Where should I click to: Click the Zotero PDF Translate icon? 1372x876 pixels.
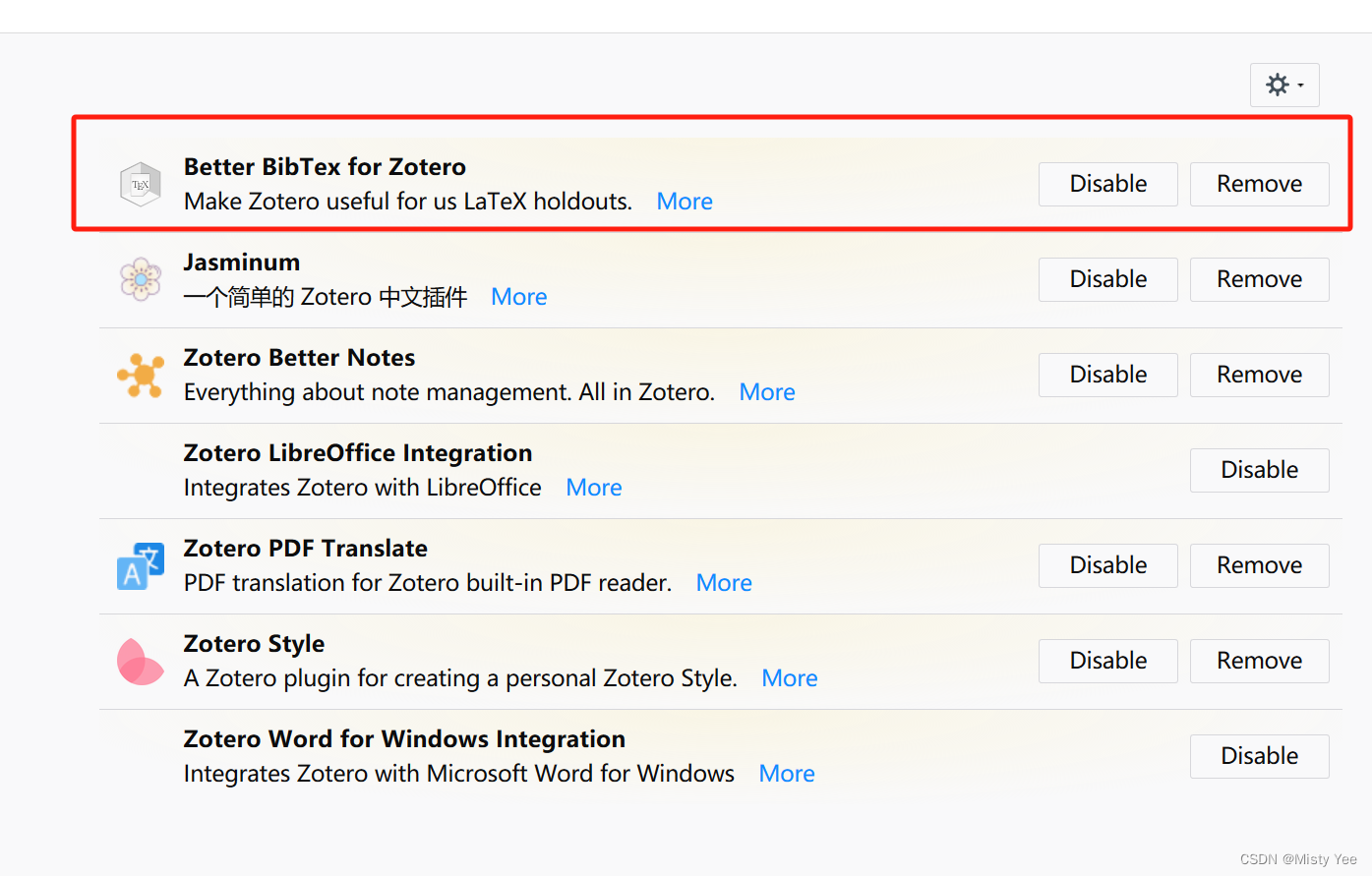point(141,565)
